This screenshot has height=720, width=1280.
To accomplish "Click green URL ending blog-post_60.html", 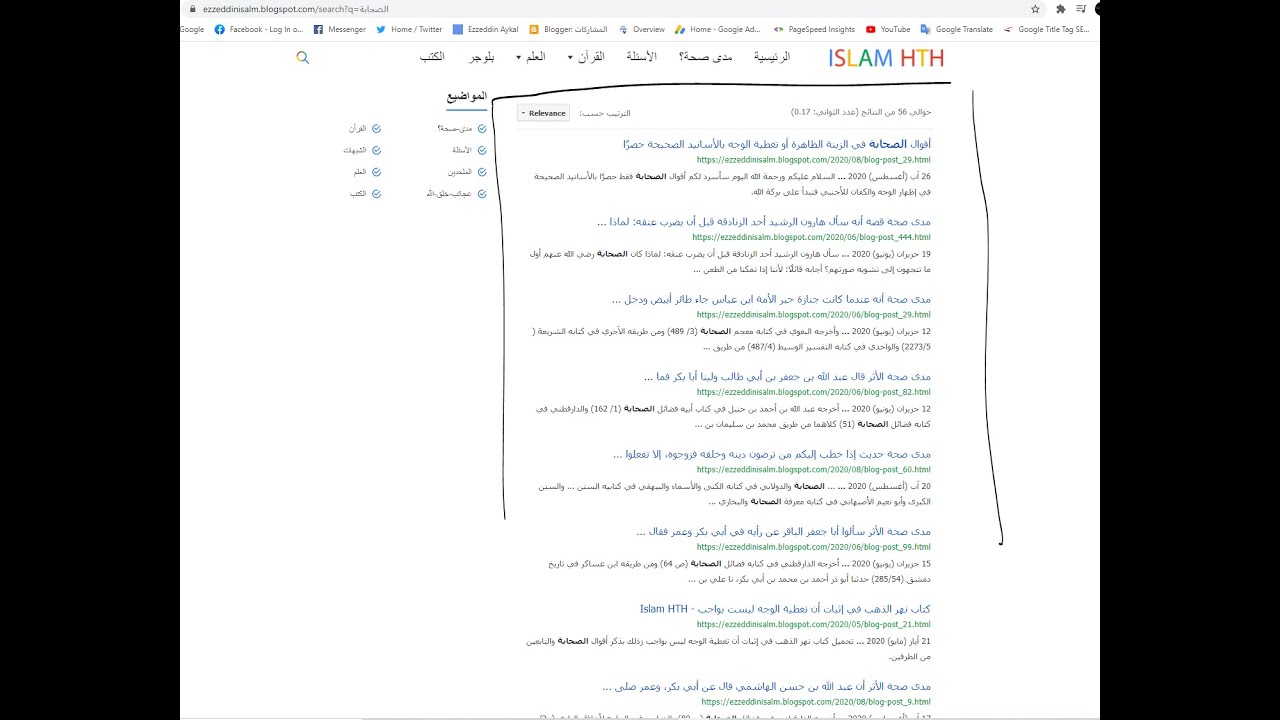I will point(814,469).
